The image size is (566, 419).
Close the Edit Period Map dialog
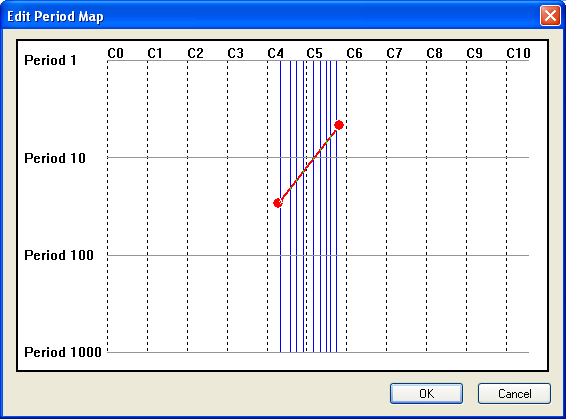click(550, 16)
